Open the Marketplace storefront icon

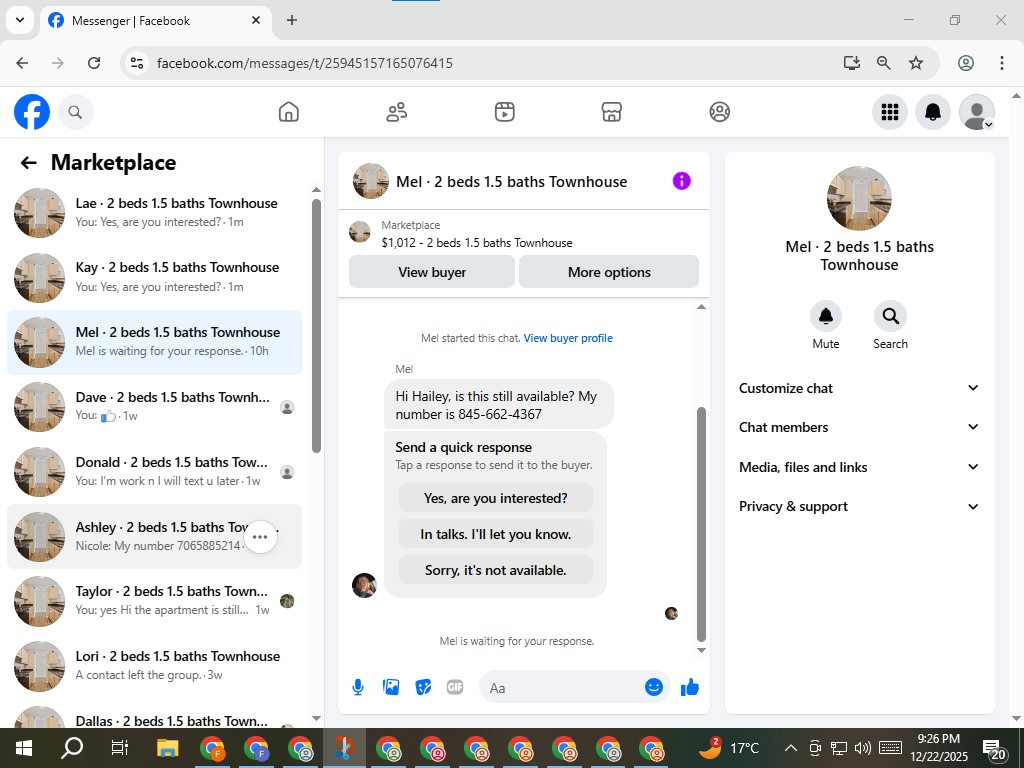[x=611, y=112]
